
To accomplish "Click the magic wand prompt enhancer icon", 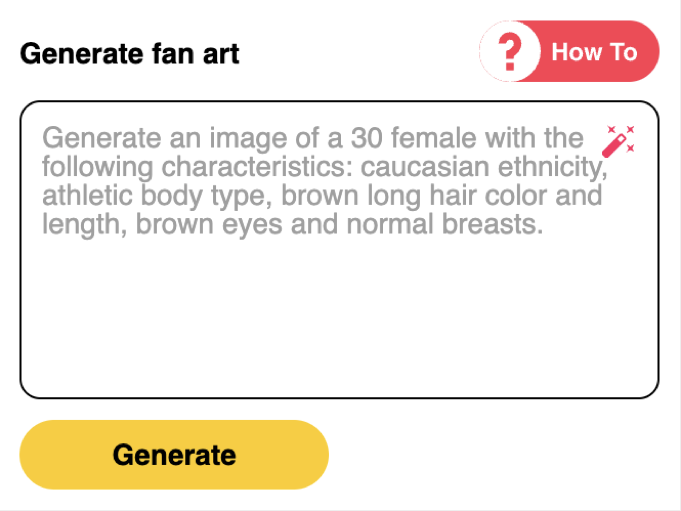I will tap(620, 140).
